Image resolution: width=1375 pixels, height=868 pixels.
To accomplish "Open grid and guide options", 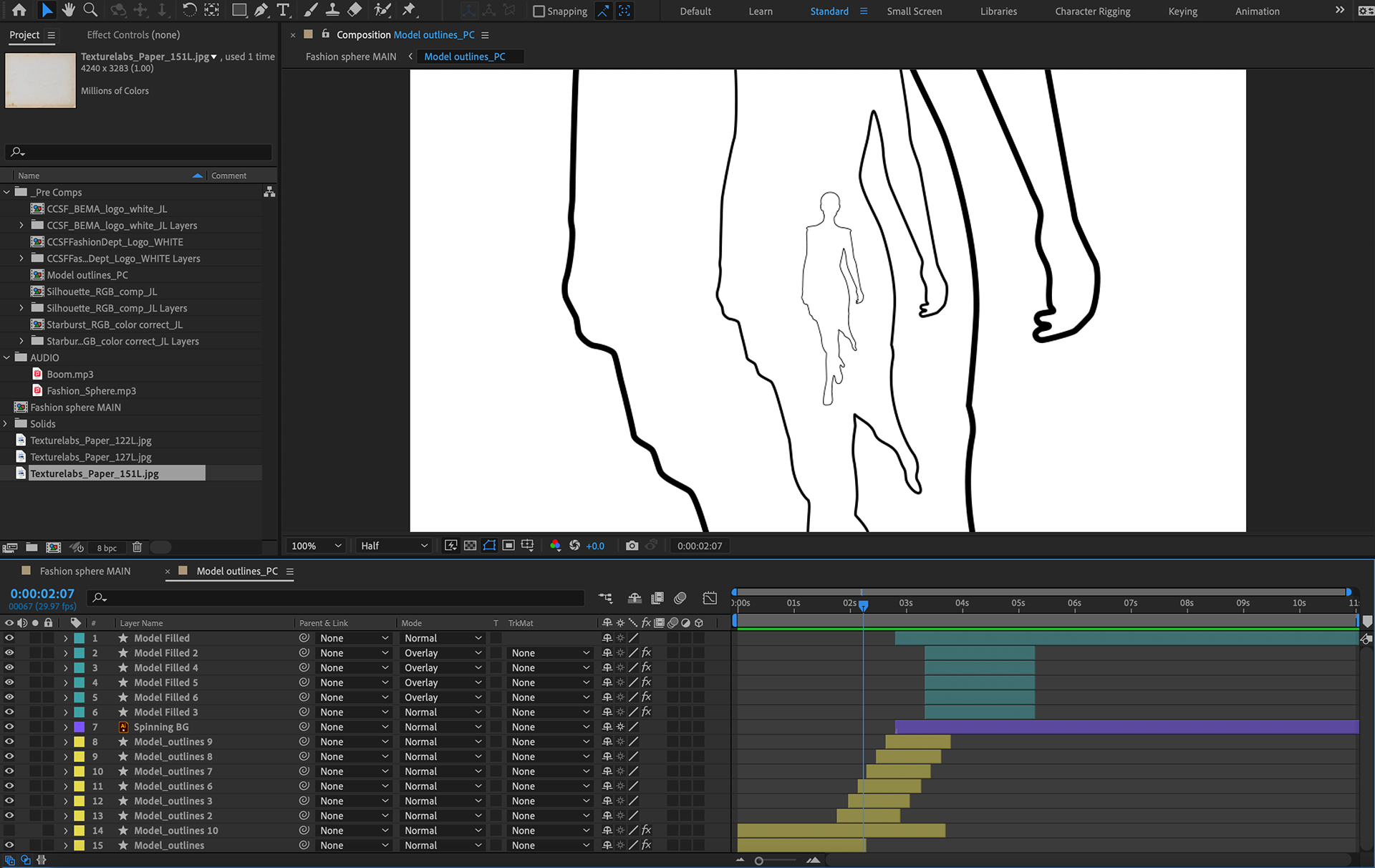I will [528, 546].
